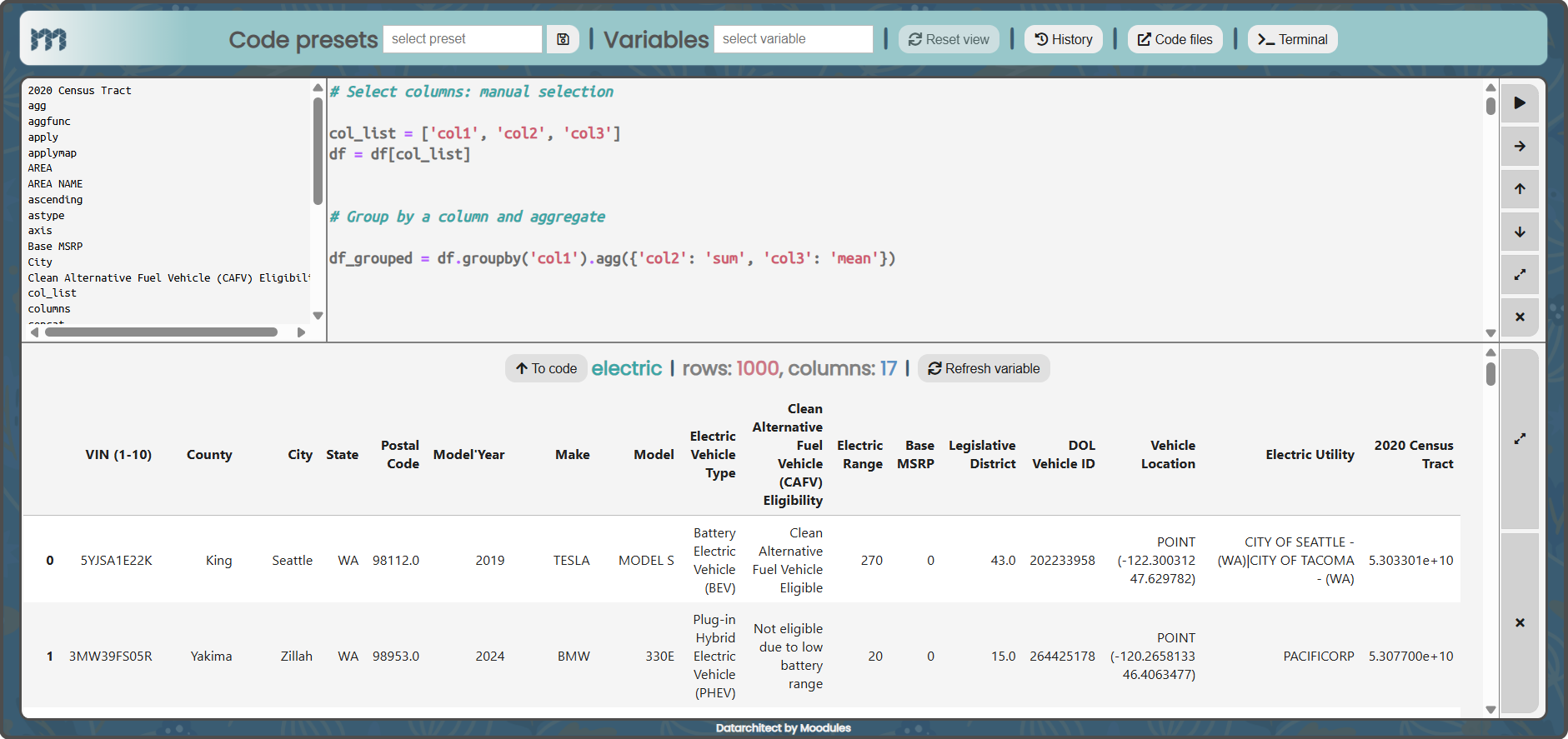Close the code editor panel
1568x739 pixels.
pos(1520,317)
